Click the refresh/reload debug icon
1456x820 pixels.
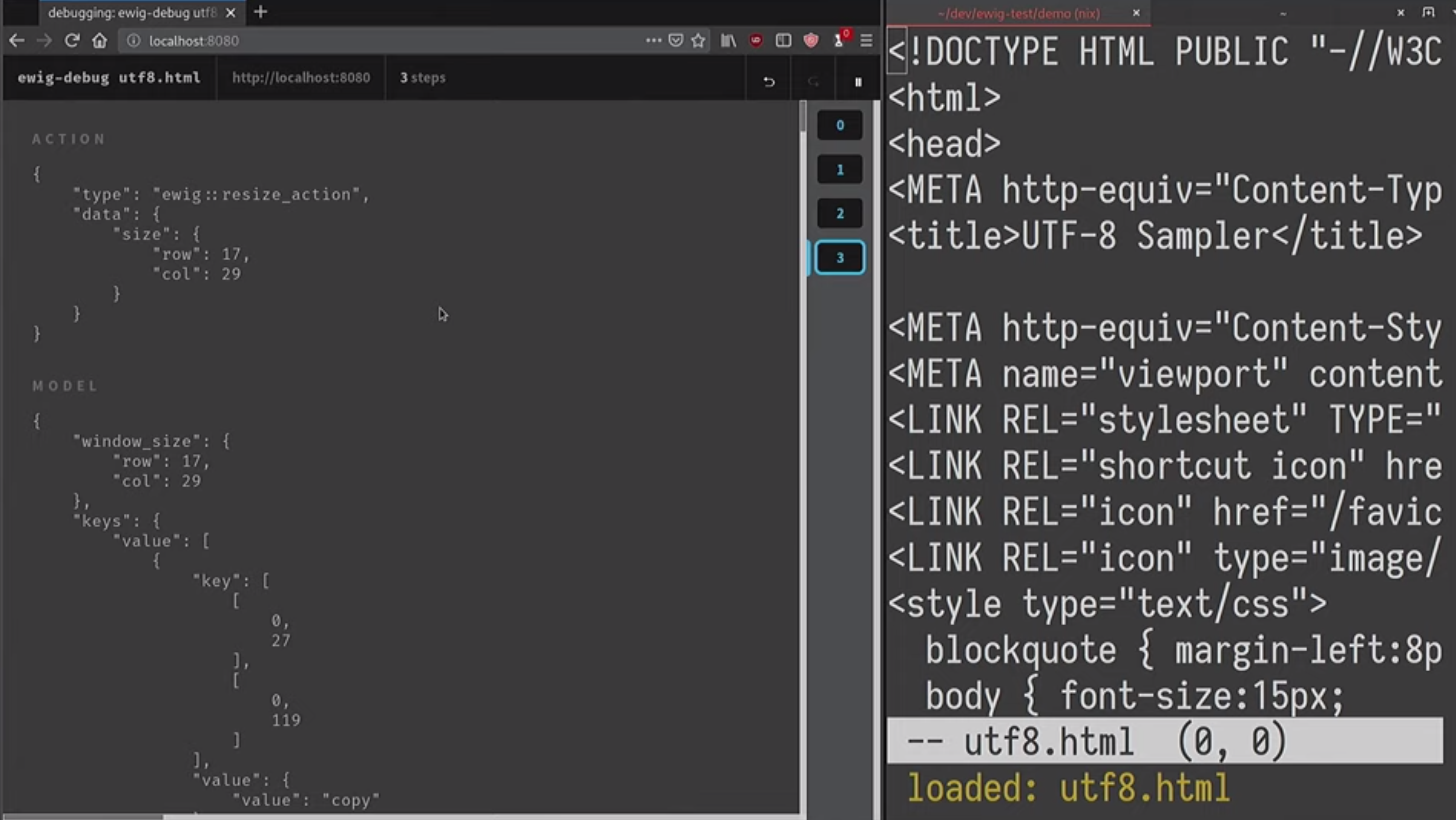click(x=812, y=81)
